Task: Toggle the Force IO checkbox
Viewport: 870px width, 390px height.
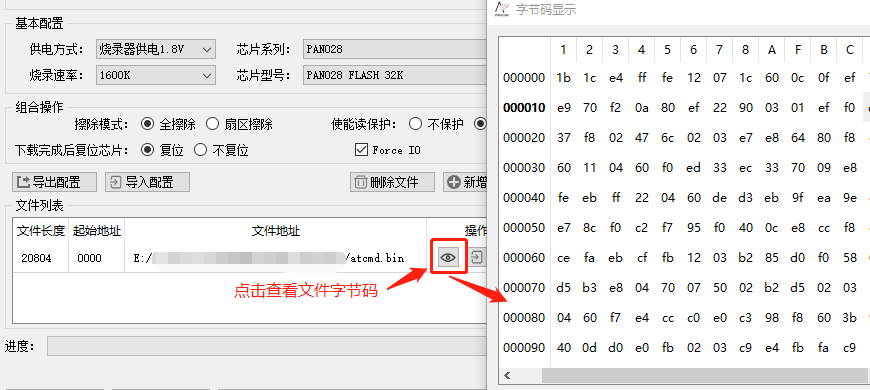Action: click(x=361, y=150)
